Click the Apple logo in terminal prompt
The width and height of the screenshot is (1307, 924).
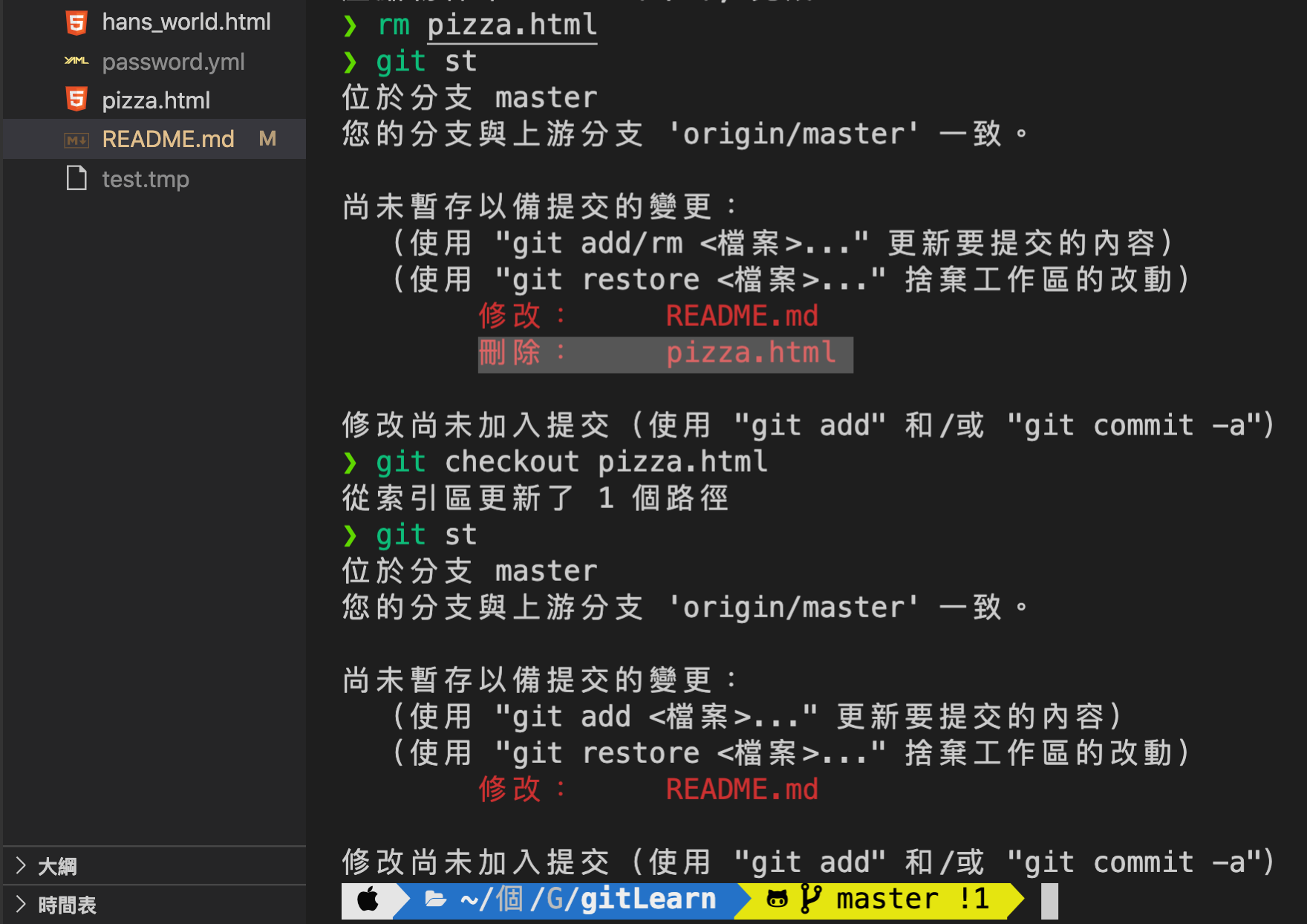pos(368,899)
